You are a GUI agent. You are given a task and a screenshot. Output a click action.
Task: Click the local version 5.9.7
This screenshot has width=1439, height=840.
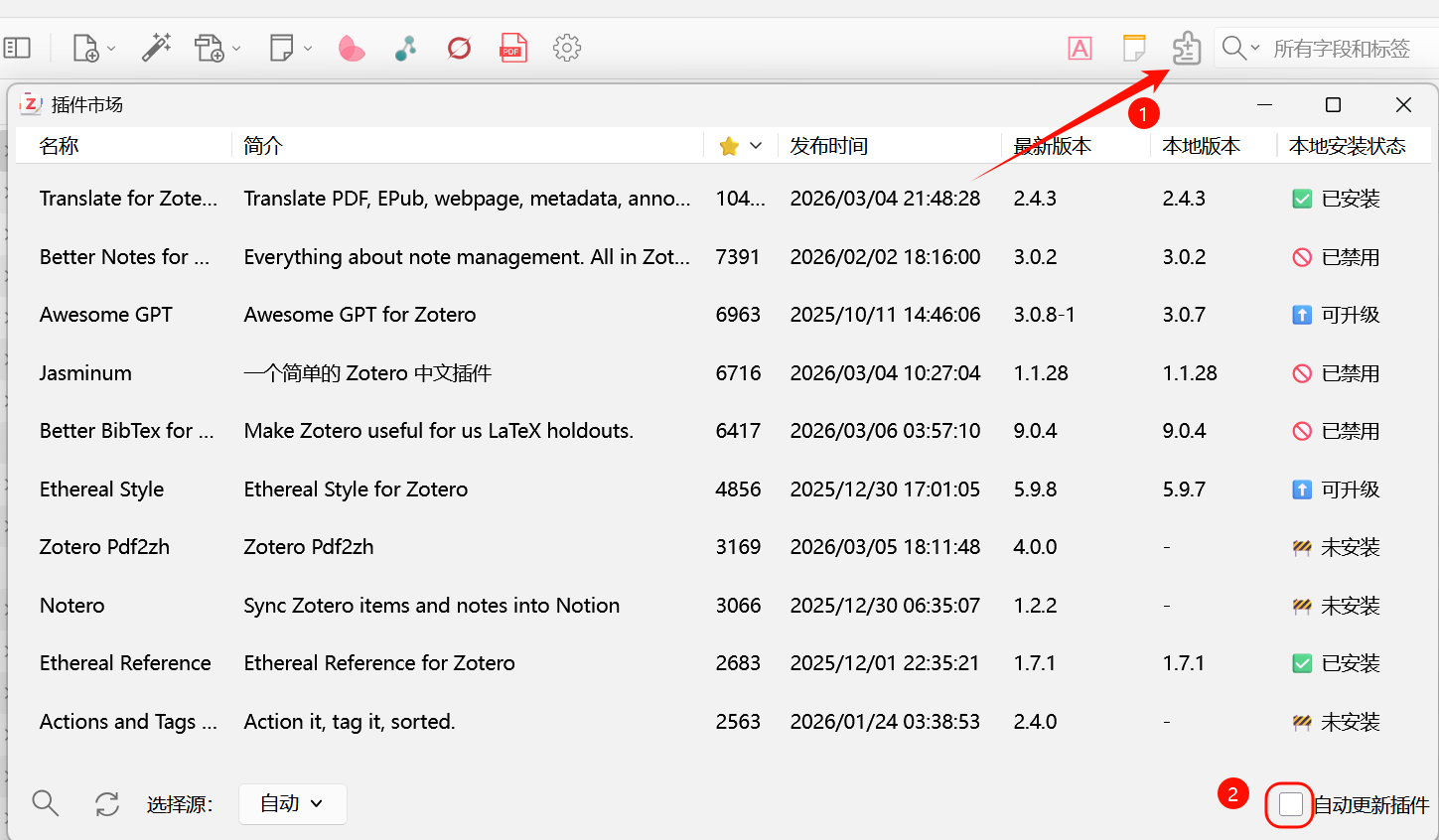point(1184,490)
